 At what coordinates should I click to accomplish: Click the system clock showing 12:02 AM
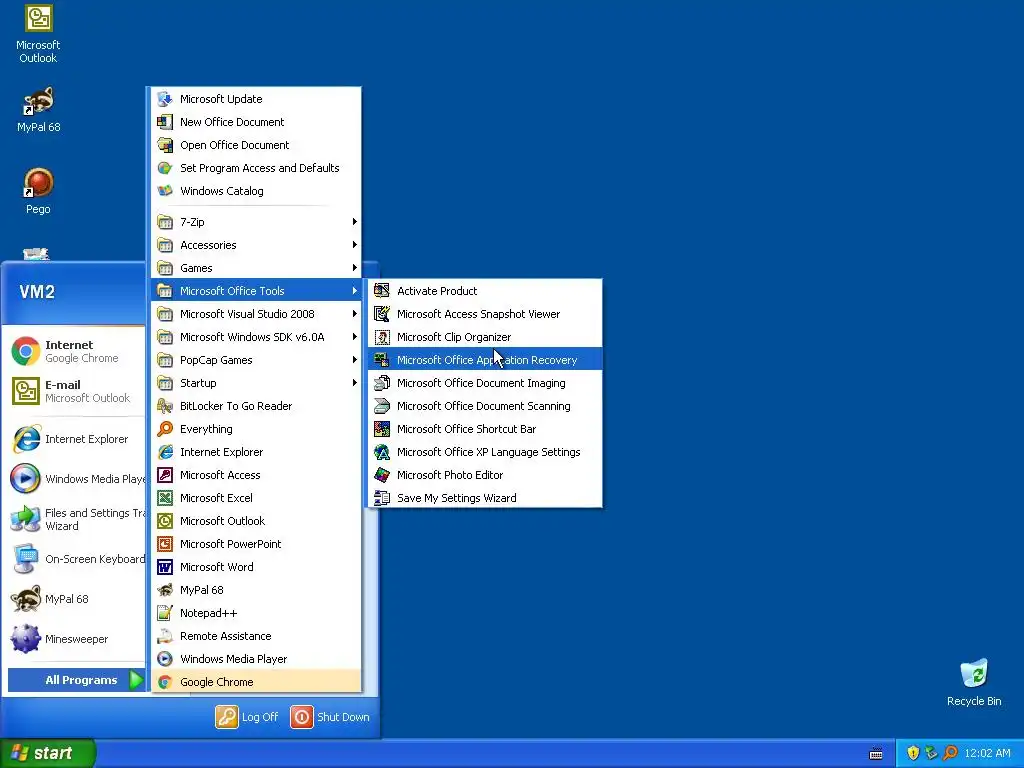(987, 753)
